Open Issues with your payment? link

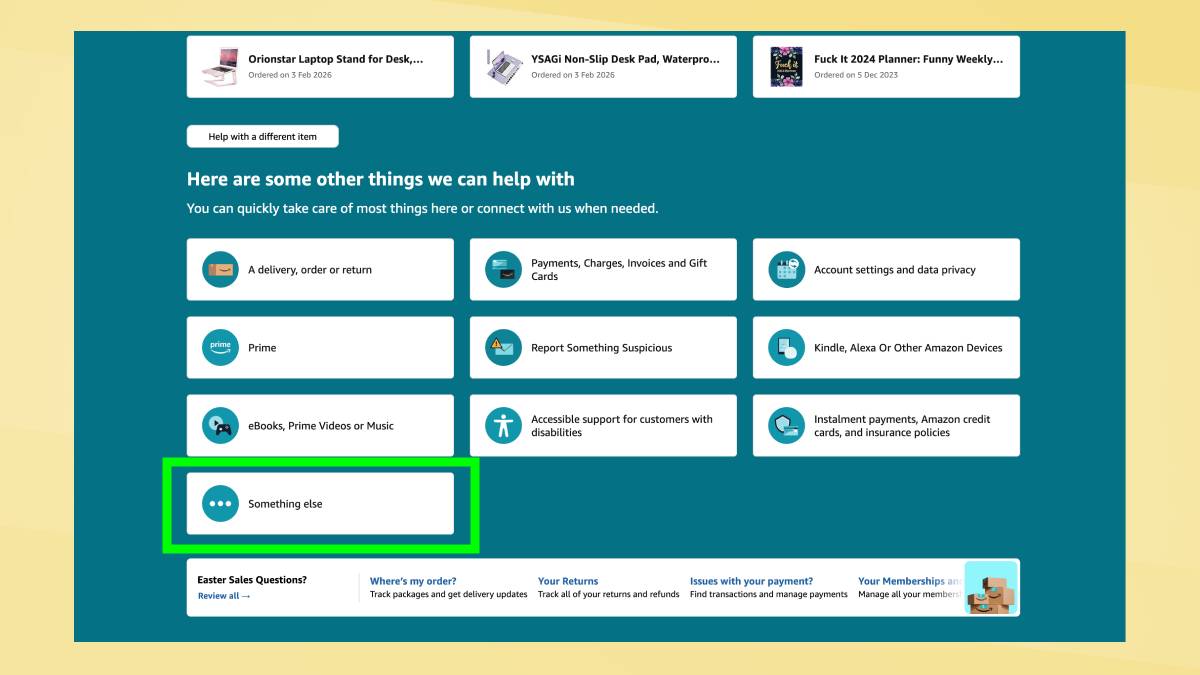coord(751,581)
